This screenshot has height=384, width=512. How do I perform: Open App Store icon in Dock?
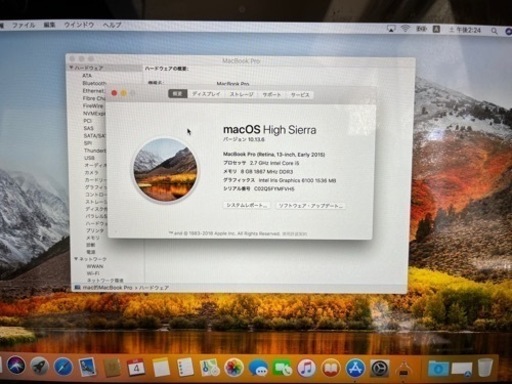(355, 369)
